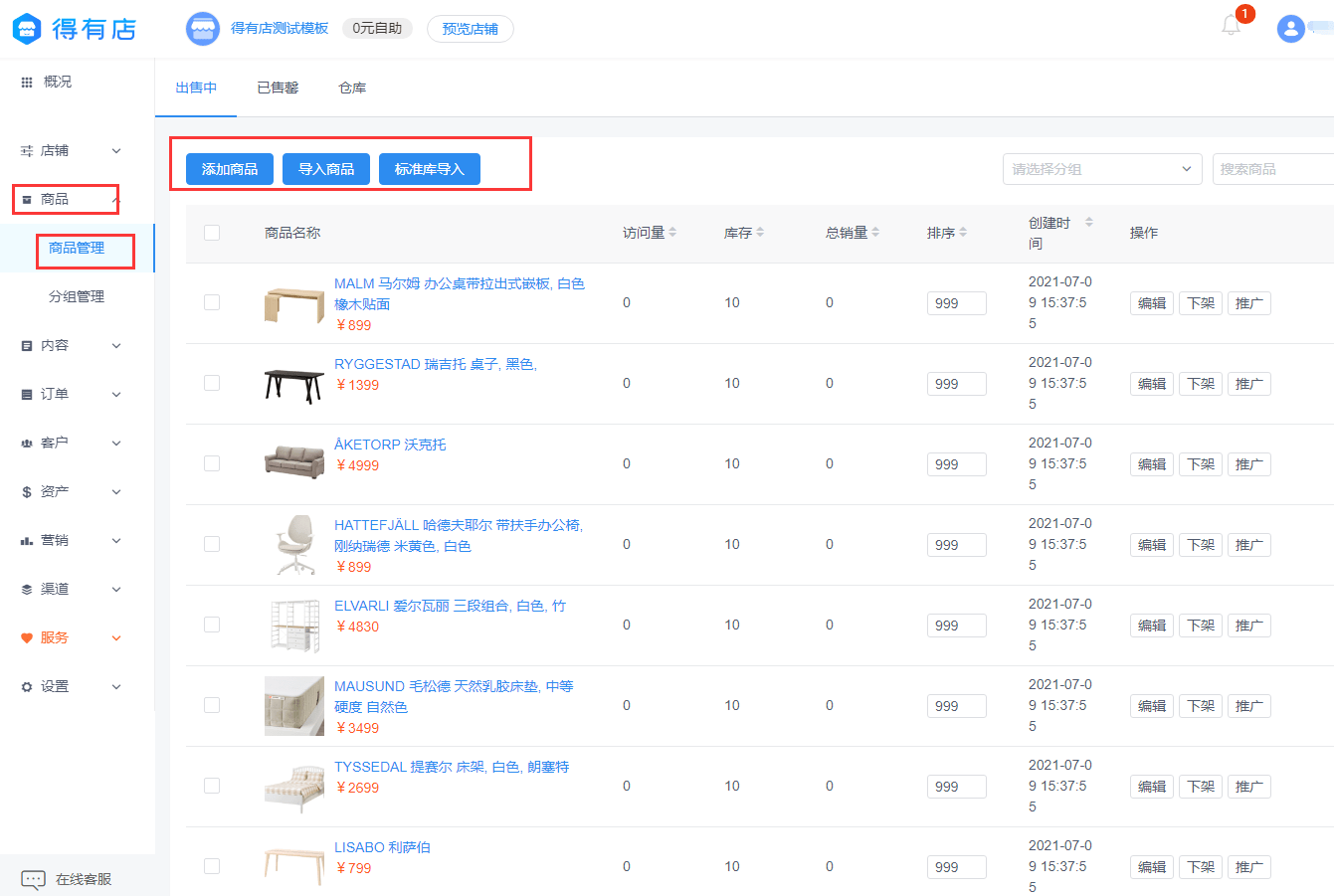Screen dimensions: 1334x896
Task: Click the 添加商品 add product button
Action: [228, 168]
